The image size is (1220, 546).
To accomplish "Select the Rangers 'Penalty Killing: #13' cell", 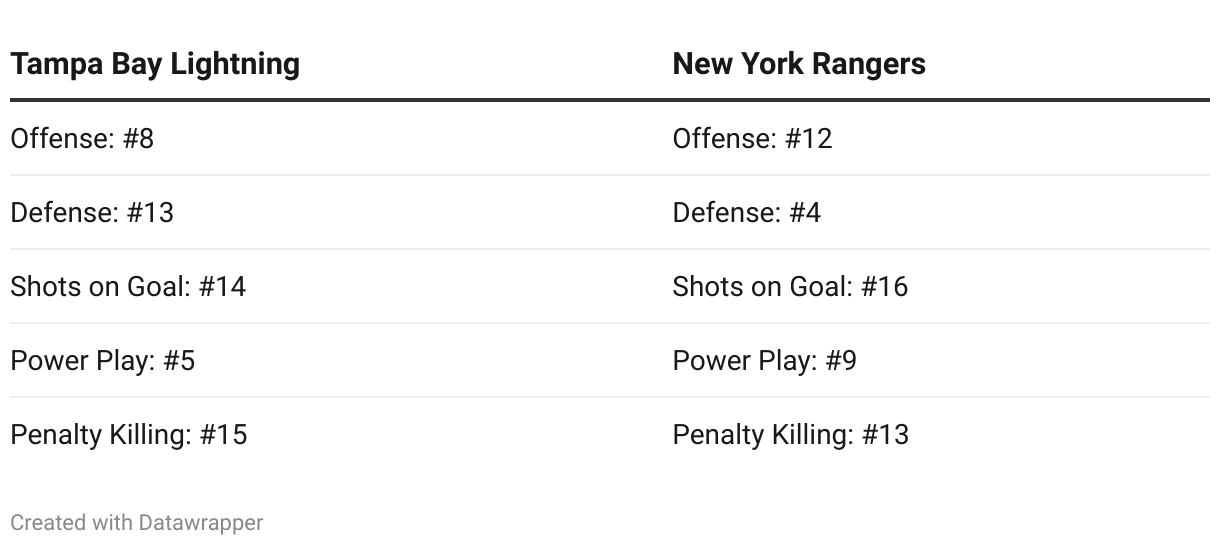I will (790, 434).
